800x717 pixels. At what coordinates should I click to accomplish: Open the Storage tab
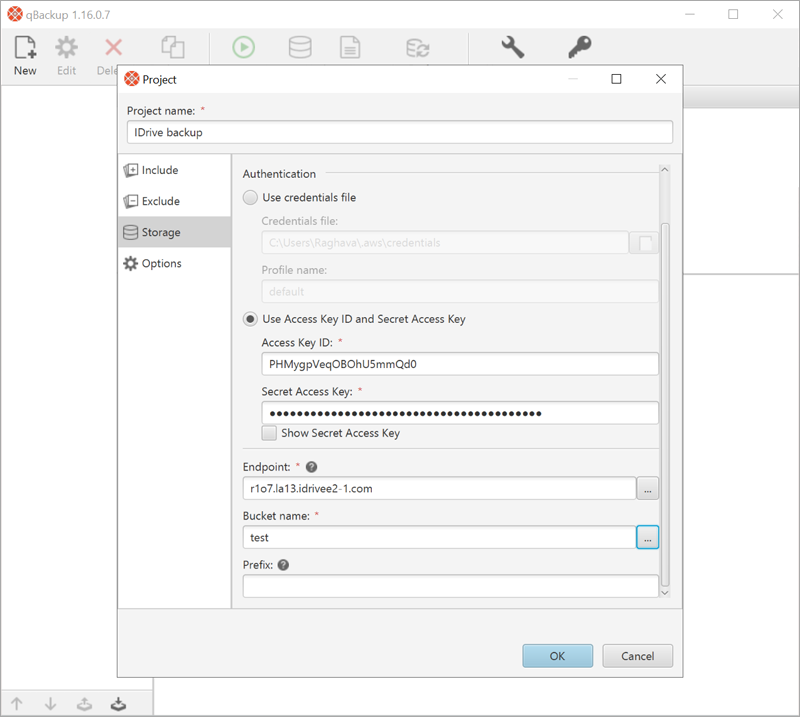point(174,232)
